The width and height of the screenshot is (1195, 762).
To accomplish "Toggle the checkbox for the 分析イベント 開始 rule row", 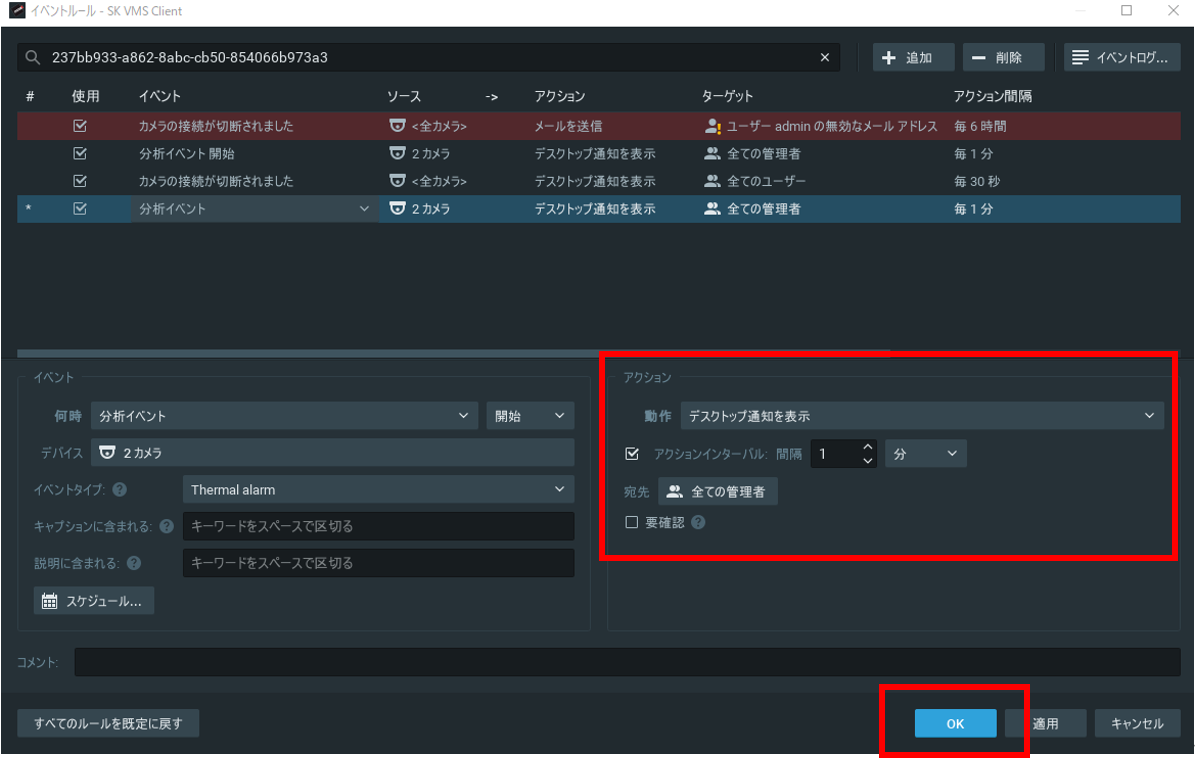I will [80, 153].
